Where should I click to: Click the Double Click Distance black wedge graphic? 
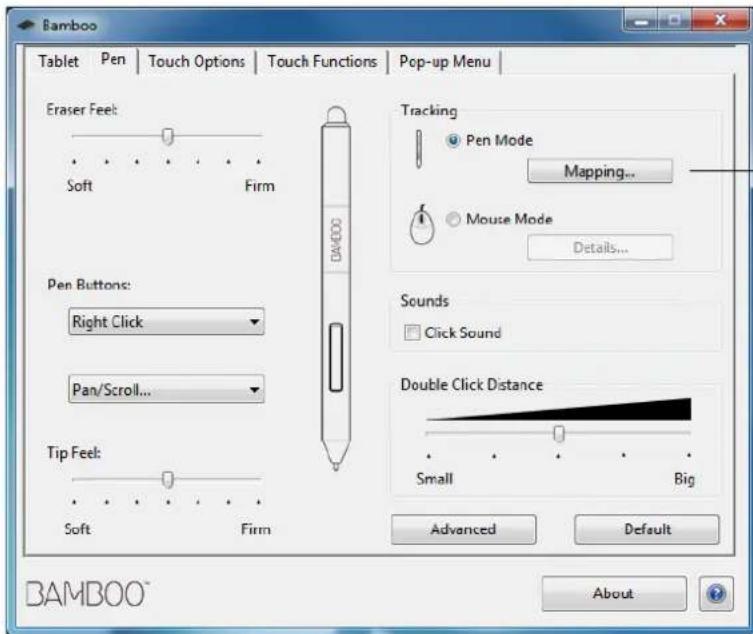tap(559, 409)
